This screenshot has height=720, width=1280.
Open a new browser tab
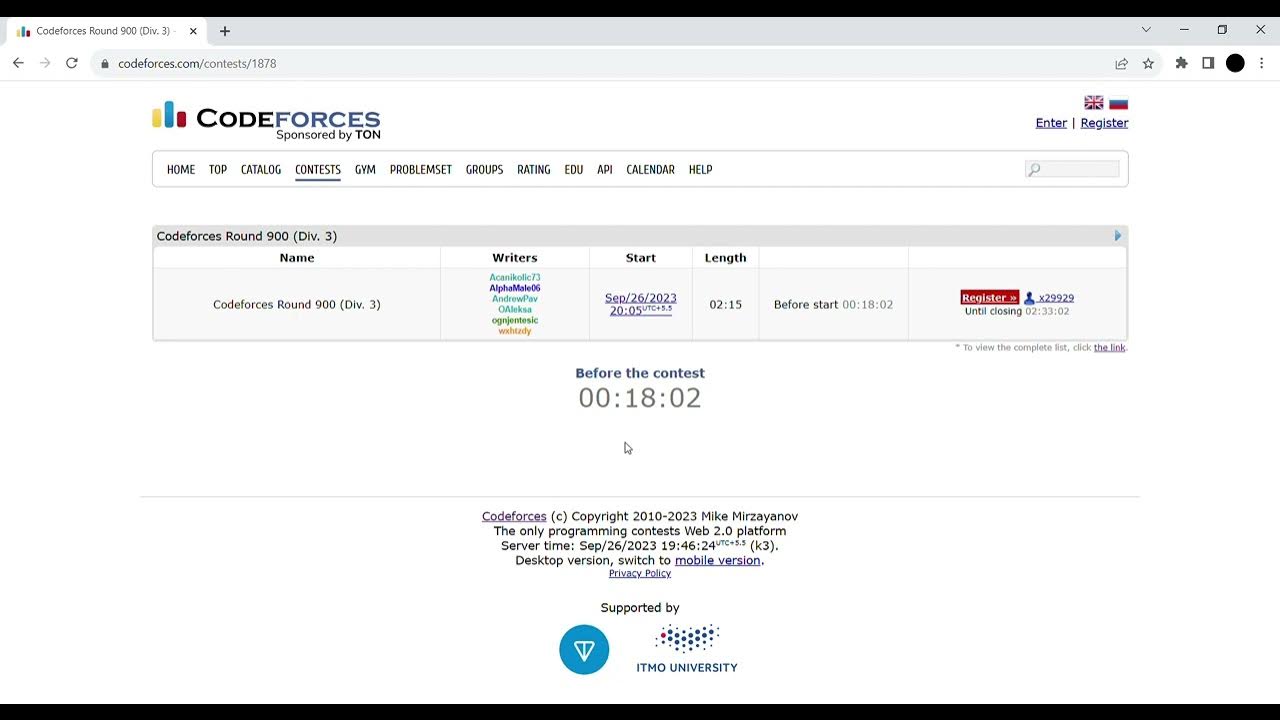(225, 31)
